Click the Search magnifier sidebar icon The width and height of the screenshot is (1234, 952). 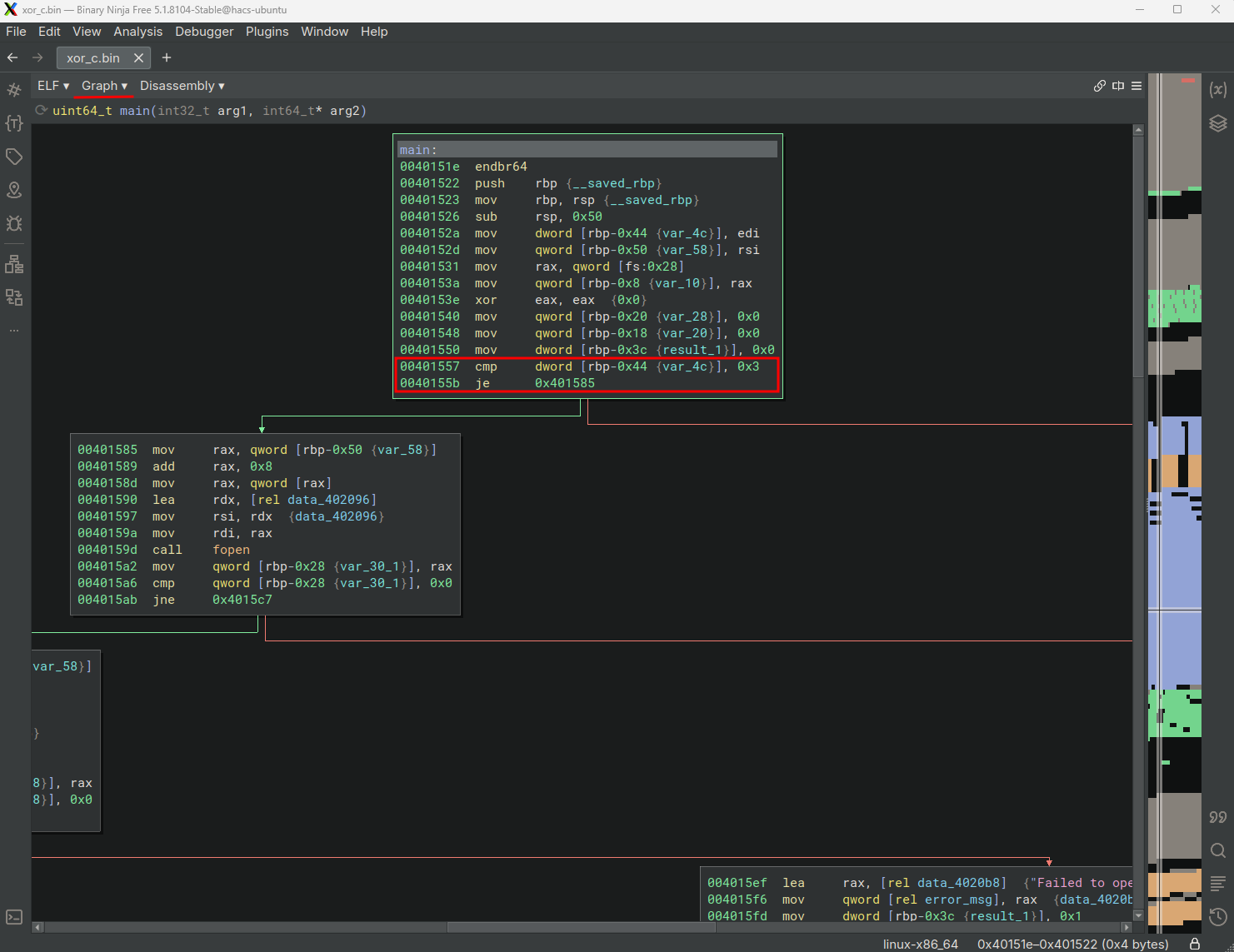tap(1217, 850)
